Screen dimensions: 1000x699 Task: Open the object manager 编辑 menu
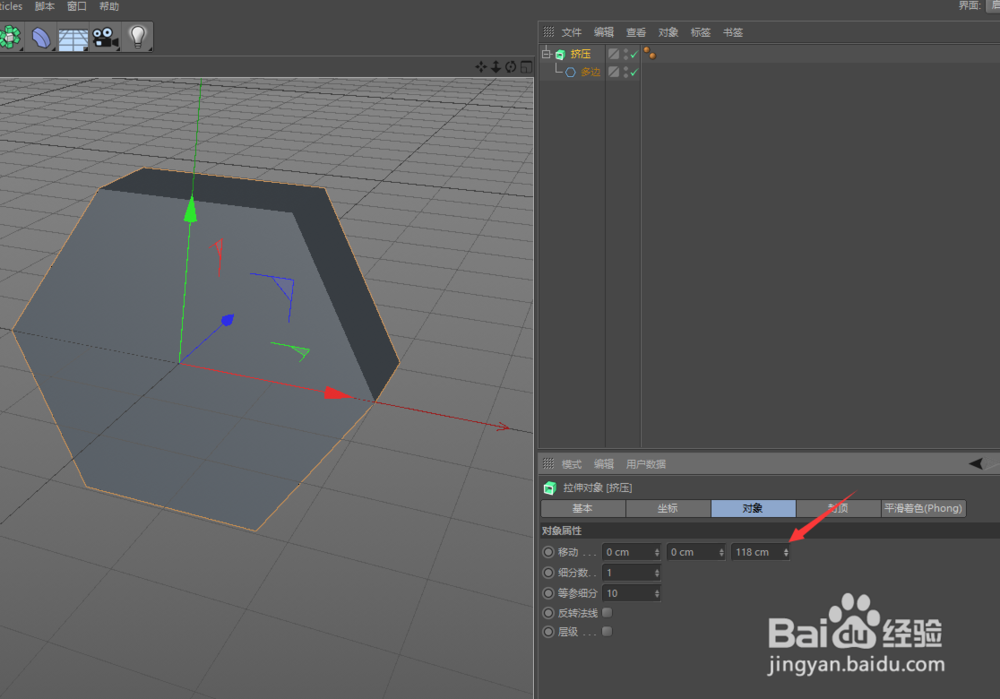point(604,33)
